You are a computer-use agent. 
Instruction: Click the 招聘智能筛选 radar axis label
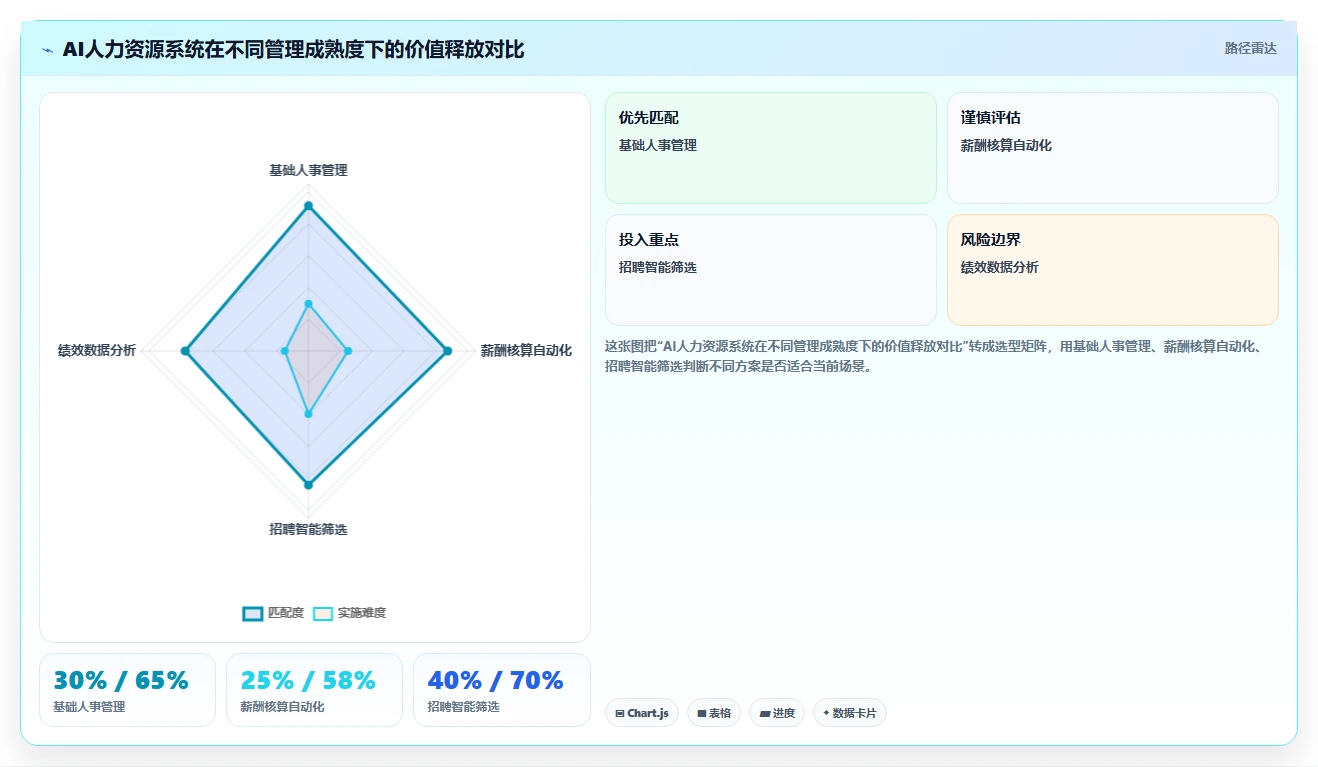click(308, 529)
